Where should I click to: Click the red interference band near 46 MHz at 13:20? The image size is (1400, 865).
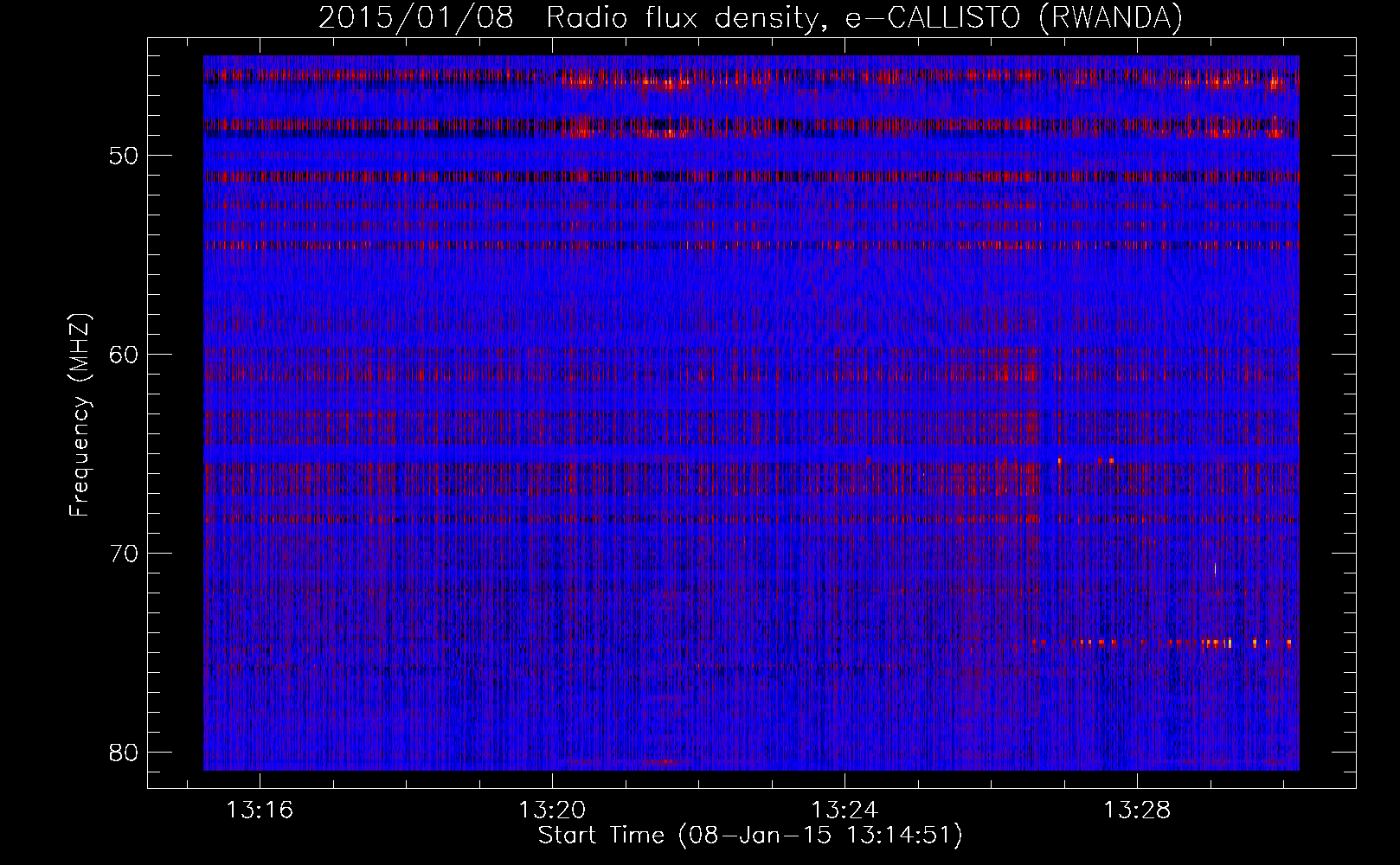tap(580, 81)
